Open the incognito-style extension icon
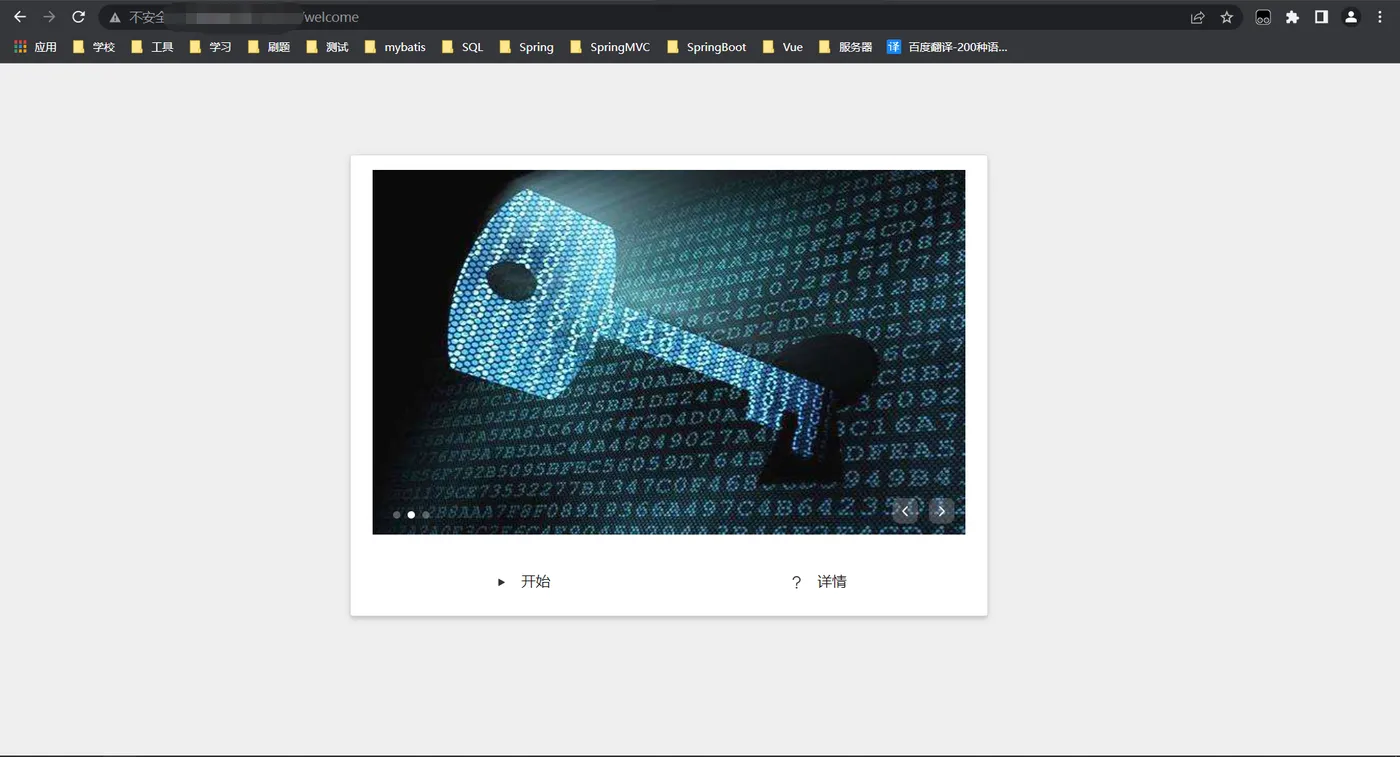 tap(1263, 17)
